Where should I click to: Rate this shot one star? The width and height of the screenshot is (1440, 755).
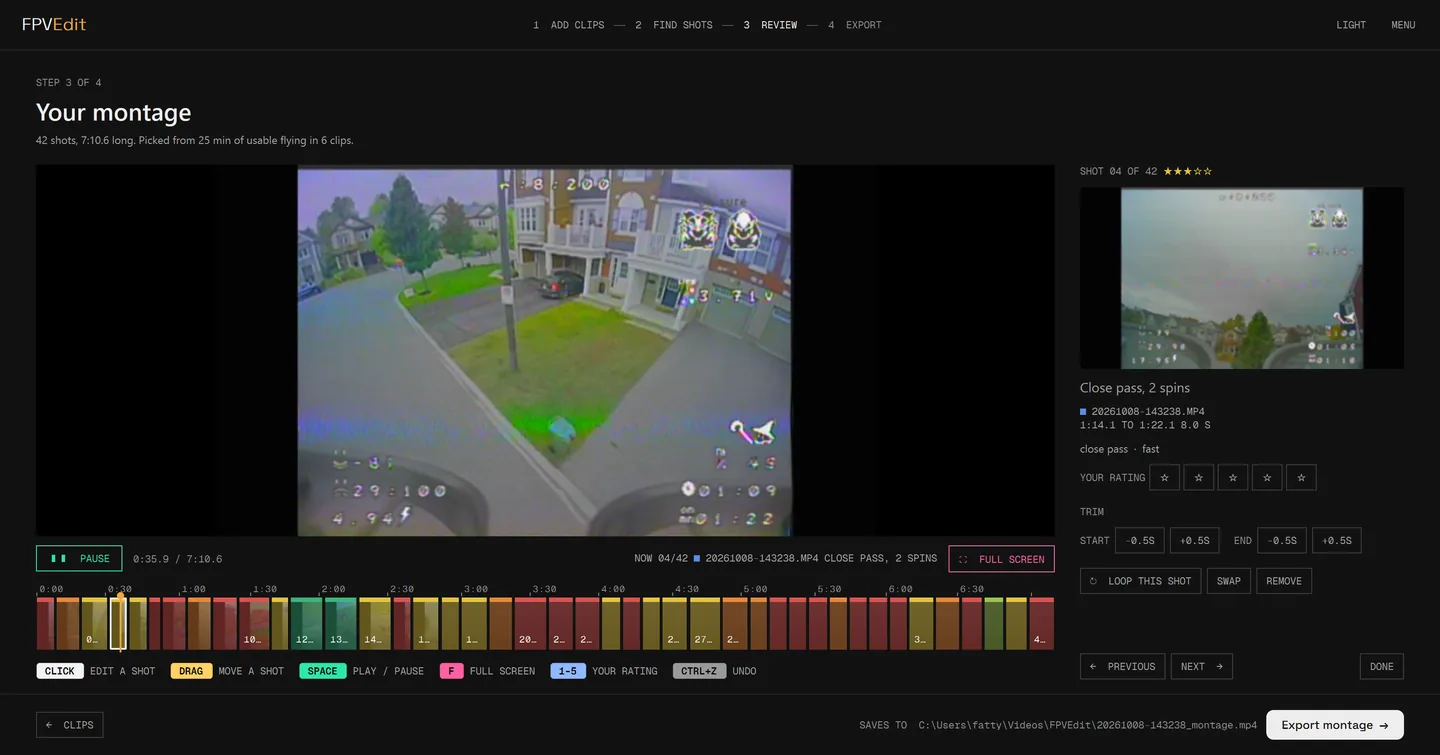1164,478
